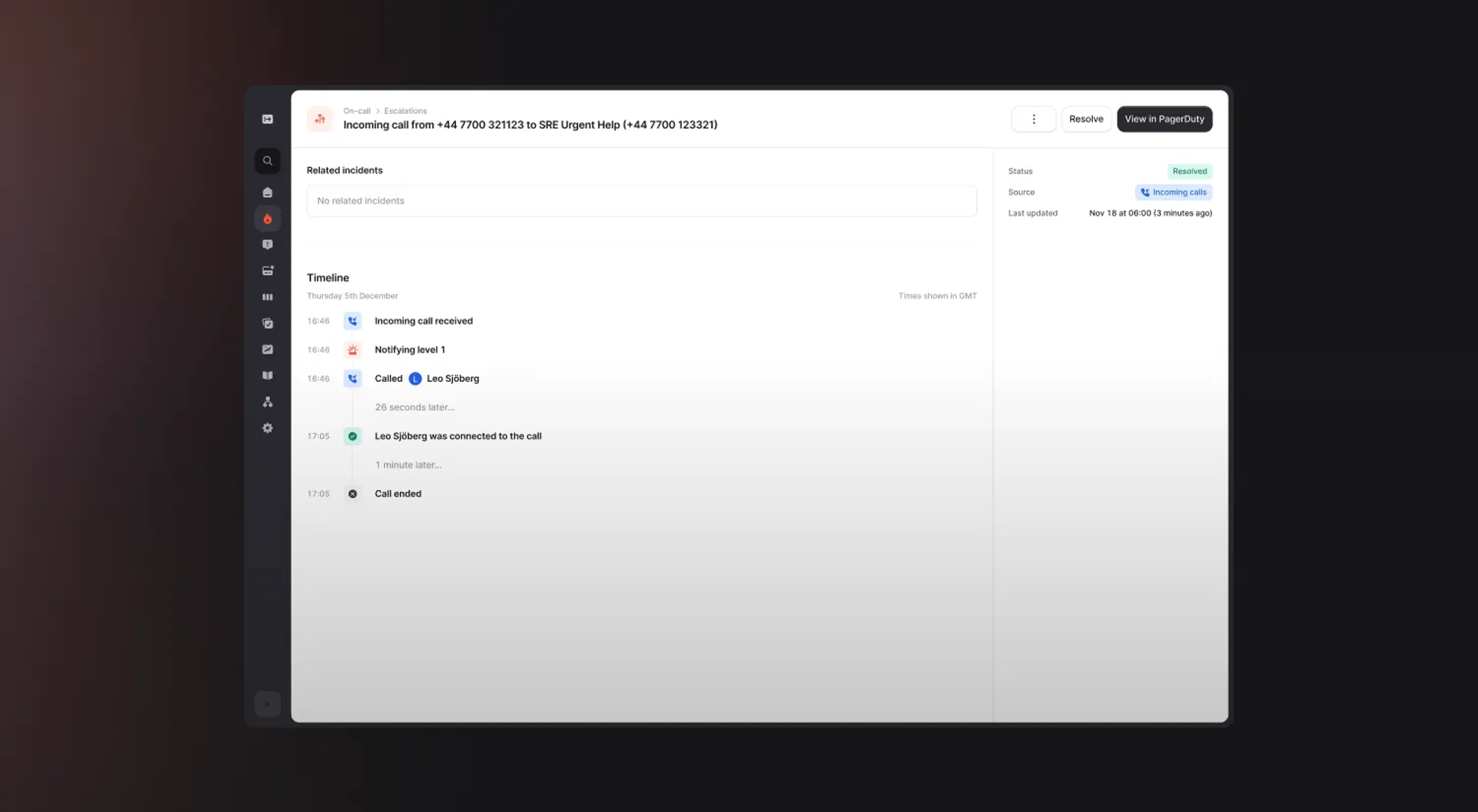This screenshot has width=1478, height=812.
Task: Click the insights chart icon in sidebar
Action: pyautogui.click(x=268, y=349)
